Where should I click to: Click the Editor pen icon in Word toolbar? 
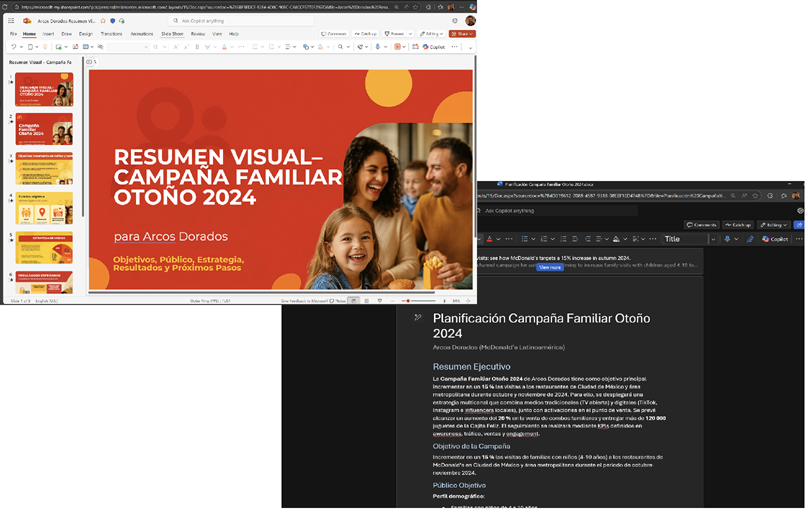click(x=750, y=239)
